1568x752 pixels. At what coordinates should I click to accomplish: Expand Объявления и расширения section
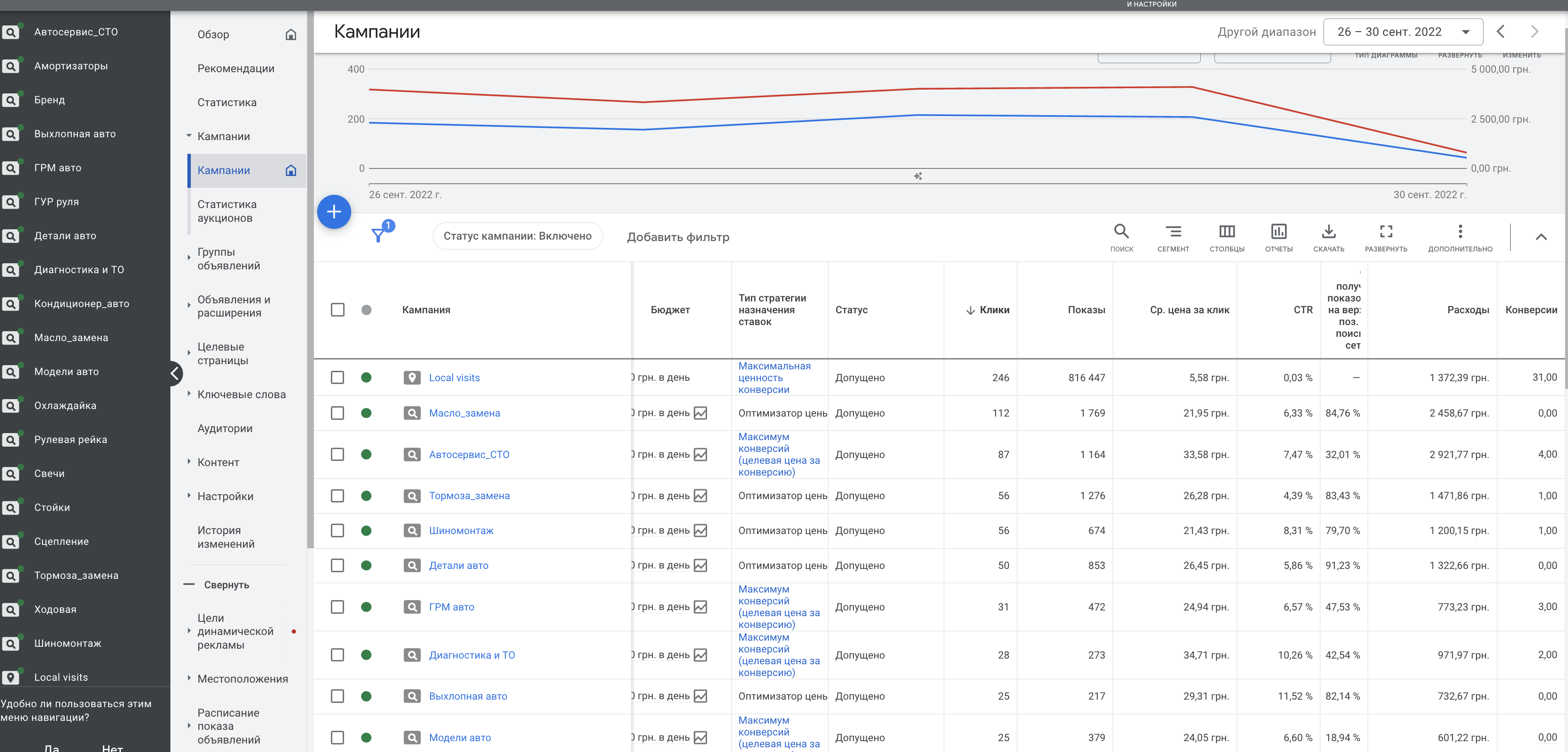tap(189, 305)
